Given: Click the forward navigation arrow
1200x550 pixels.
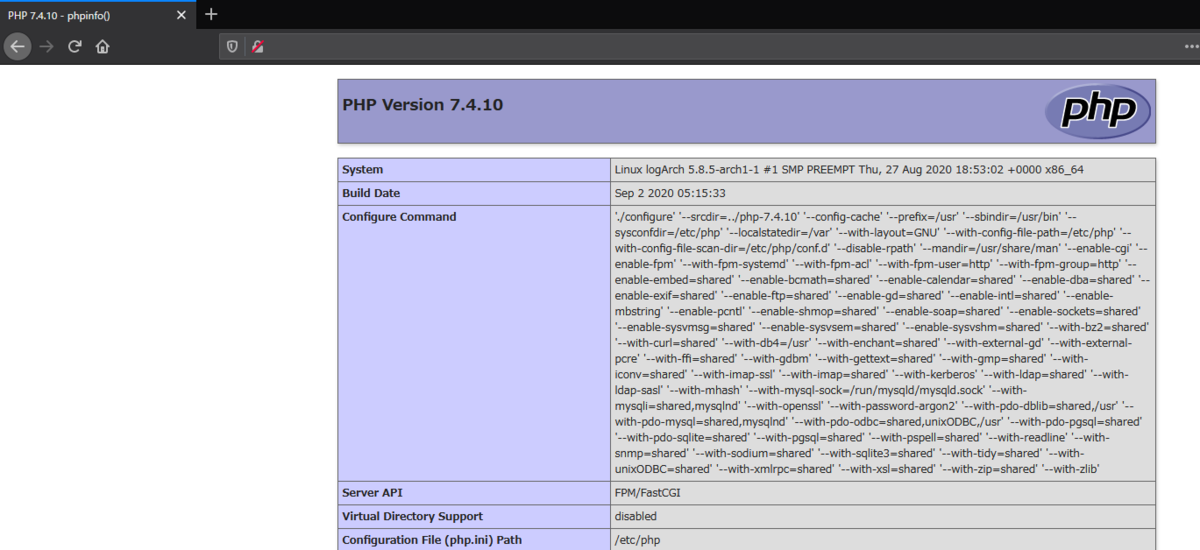Looking at the screenshot, I should point(46,46).
